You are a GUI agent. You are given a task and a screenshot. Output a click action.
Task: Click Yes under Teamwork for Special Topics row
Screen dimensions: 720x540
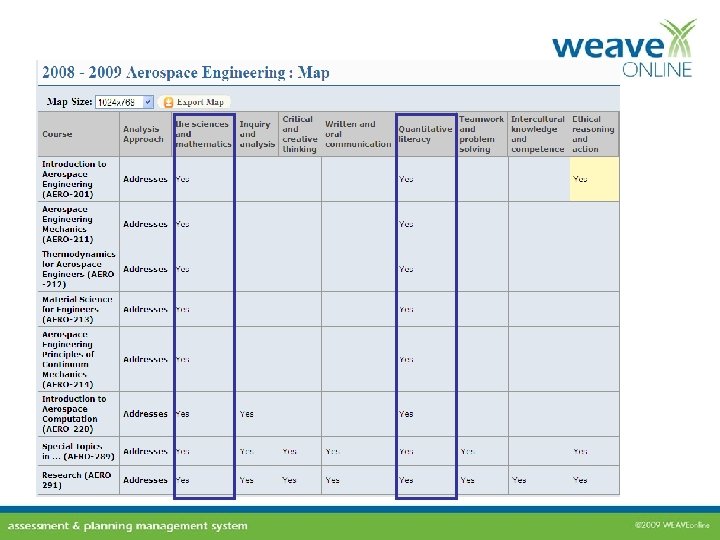tap(467, 451)
